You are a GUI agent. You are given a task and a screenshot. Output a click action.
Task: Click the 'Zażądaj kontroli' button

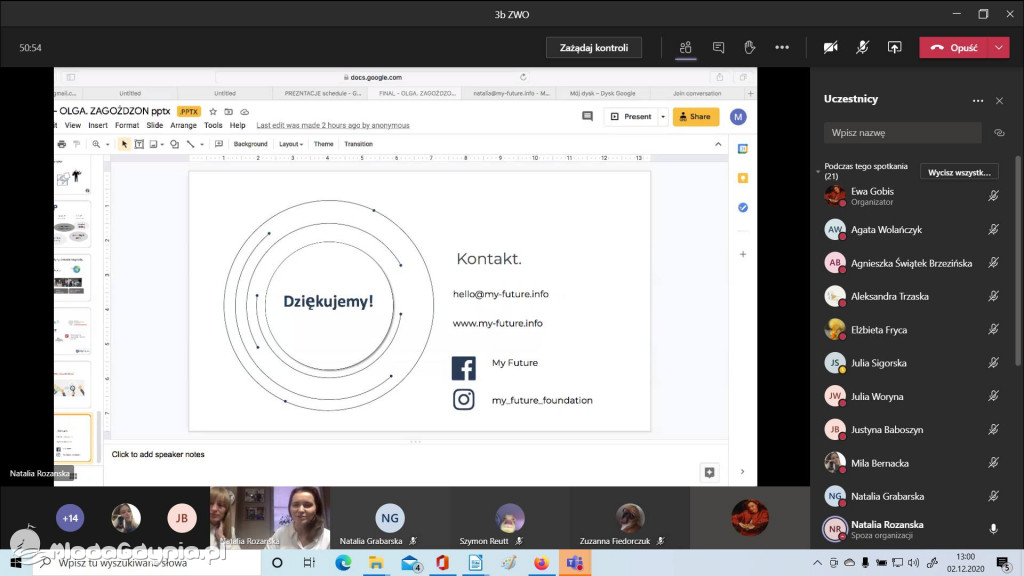coord(593,47)
